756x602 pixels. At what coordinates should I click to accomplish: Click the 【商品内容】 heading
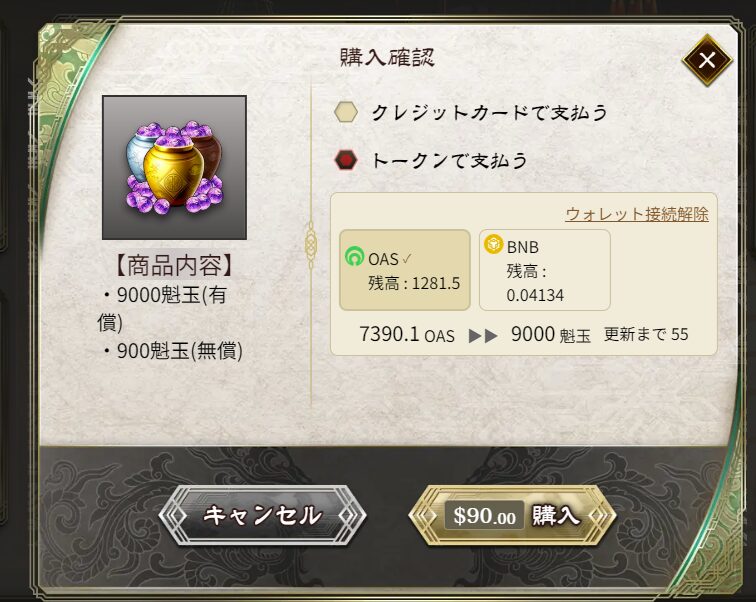point(175,266)
